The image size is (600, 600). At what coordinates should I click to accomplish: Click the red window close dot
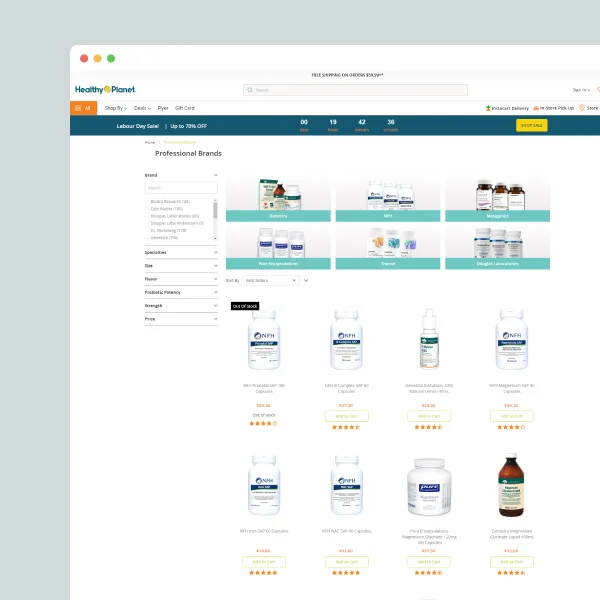[84, 58]
